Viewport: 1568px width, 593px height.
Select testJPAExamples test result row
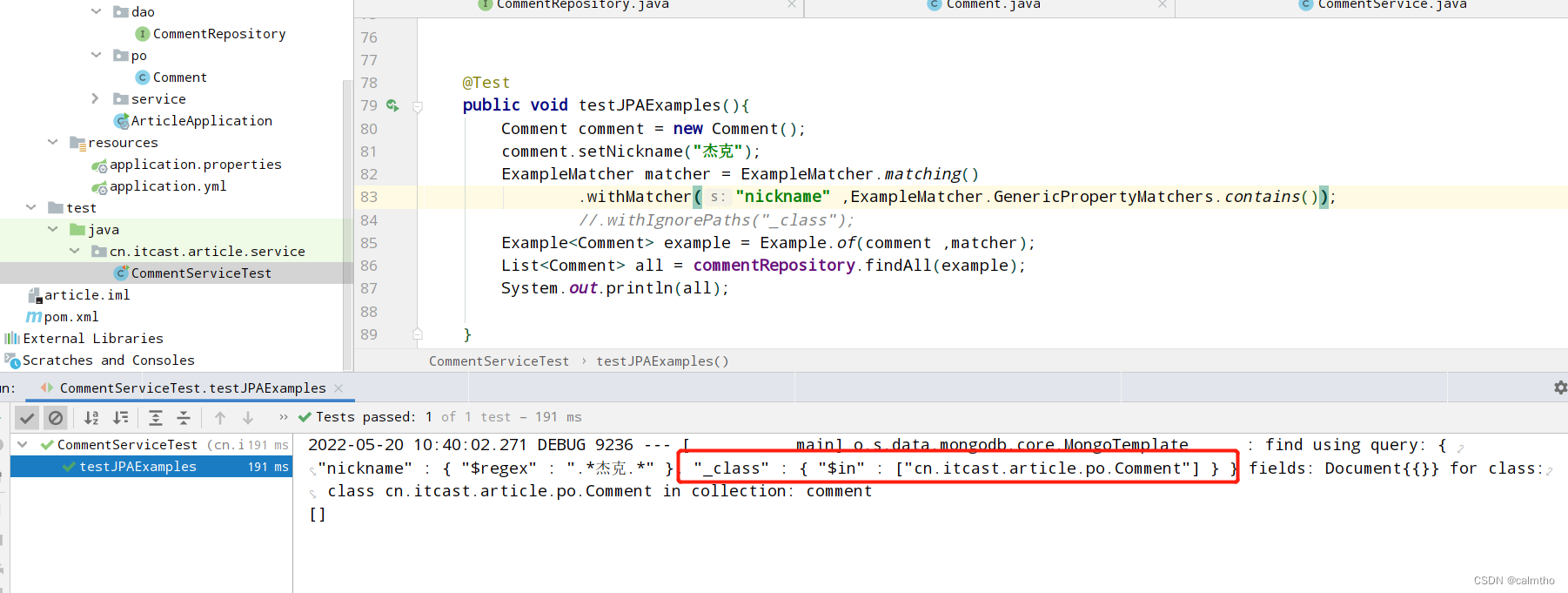pyautogui.click(x=151, y=467)
